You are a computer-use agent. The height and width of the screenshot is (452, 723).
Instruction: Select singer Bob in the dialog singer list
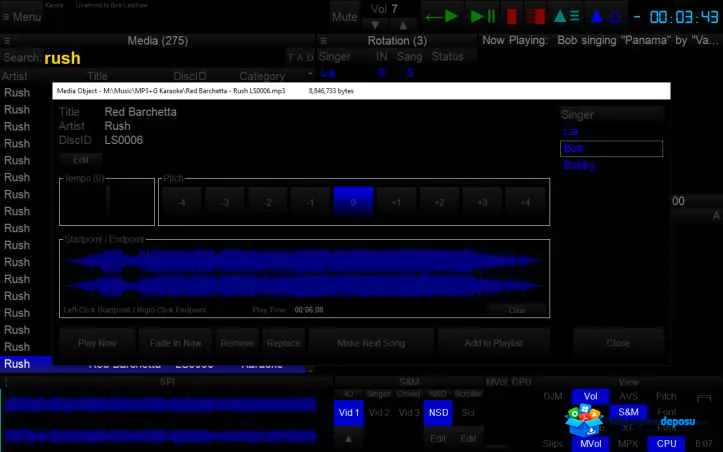click(x=611, y=149)
